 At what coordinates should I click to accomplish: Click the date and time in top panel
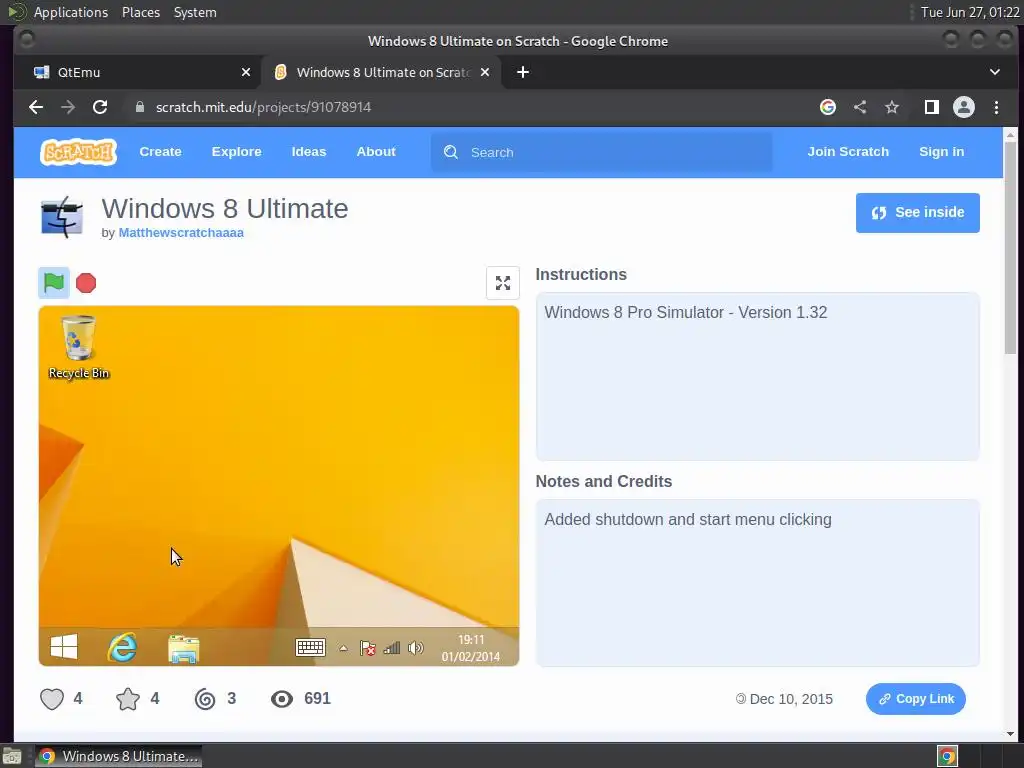[x=970, y=12]
